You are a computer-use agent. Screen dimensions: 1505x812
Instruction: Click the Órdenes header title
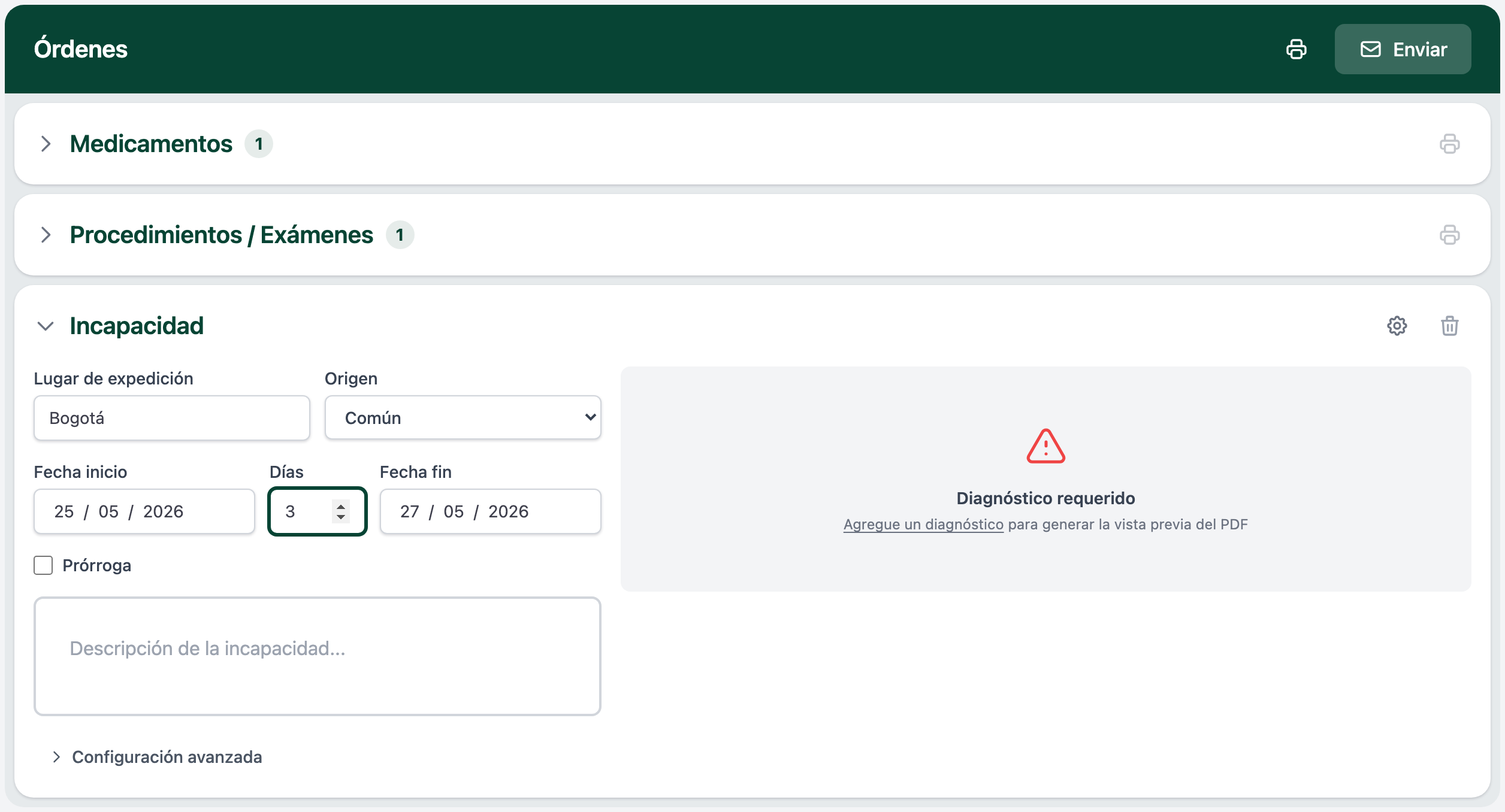tap(80, 49)
